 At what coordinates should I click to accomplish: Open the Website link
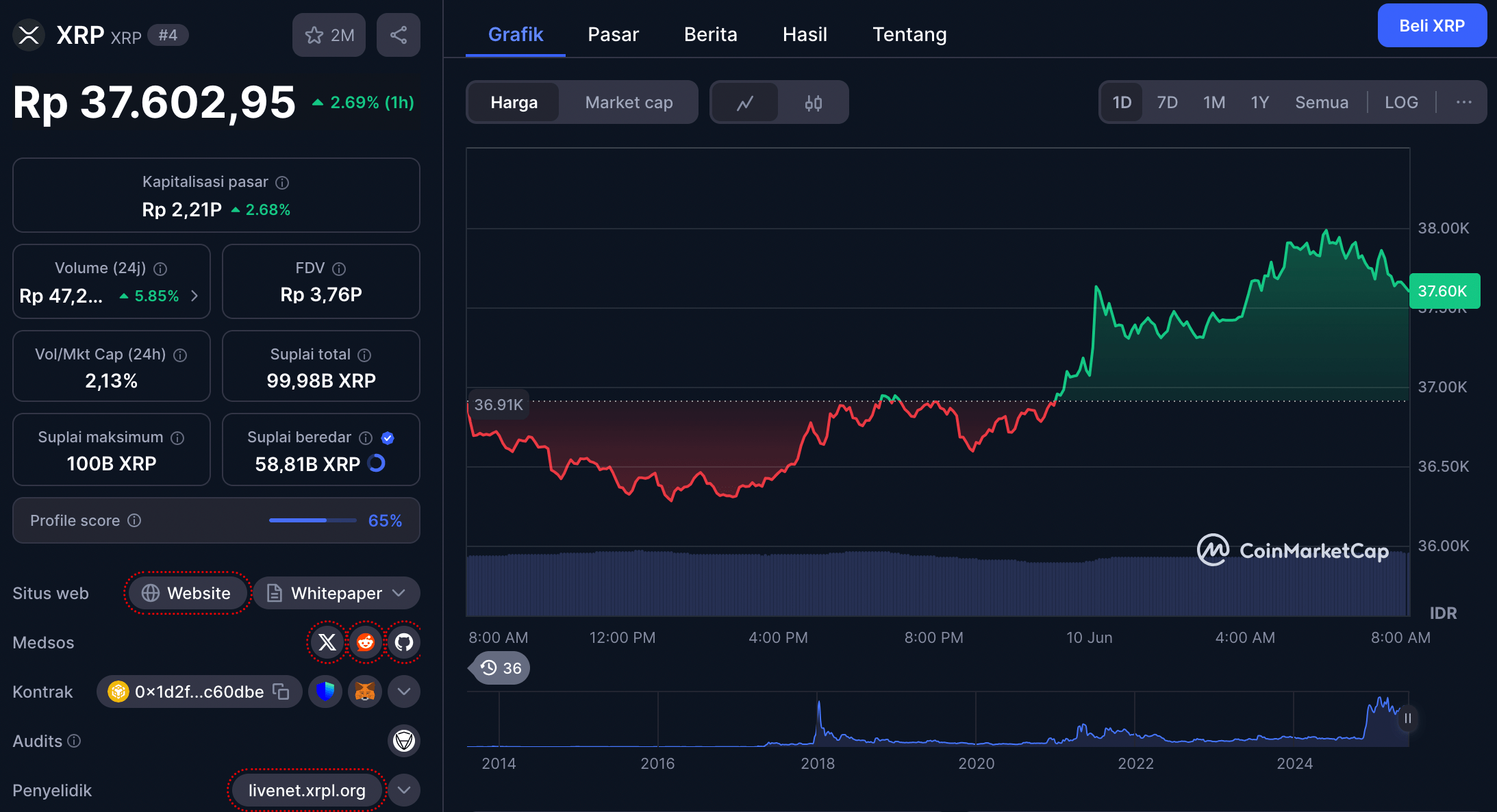[x=186, y=593]
